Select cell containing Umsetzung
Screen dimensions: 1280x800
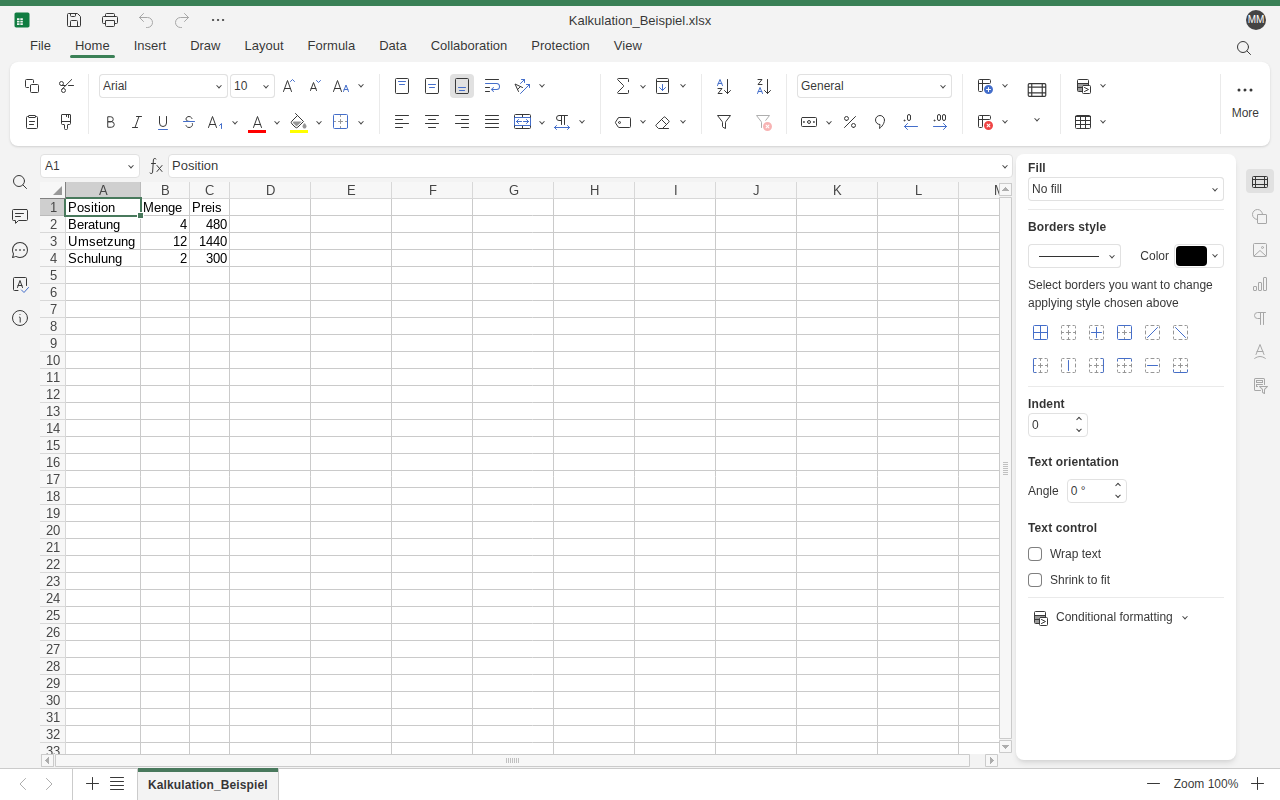pyautogui.click(x=102, y=242)
